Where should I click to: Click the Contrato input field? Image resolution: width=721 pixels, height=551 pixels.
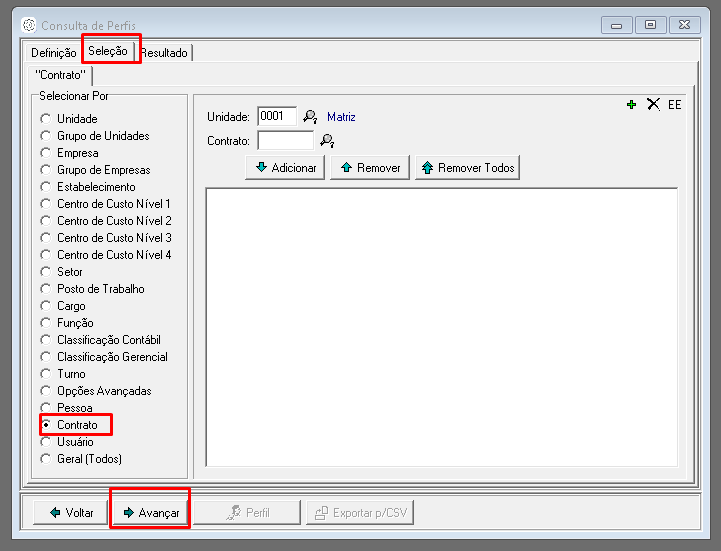pos(285,141)
